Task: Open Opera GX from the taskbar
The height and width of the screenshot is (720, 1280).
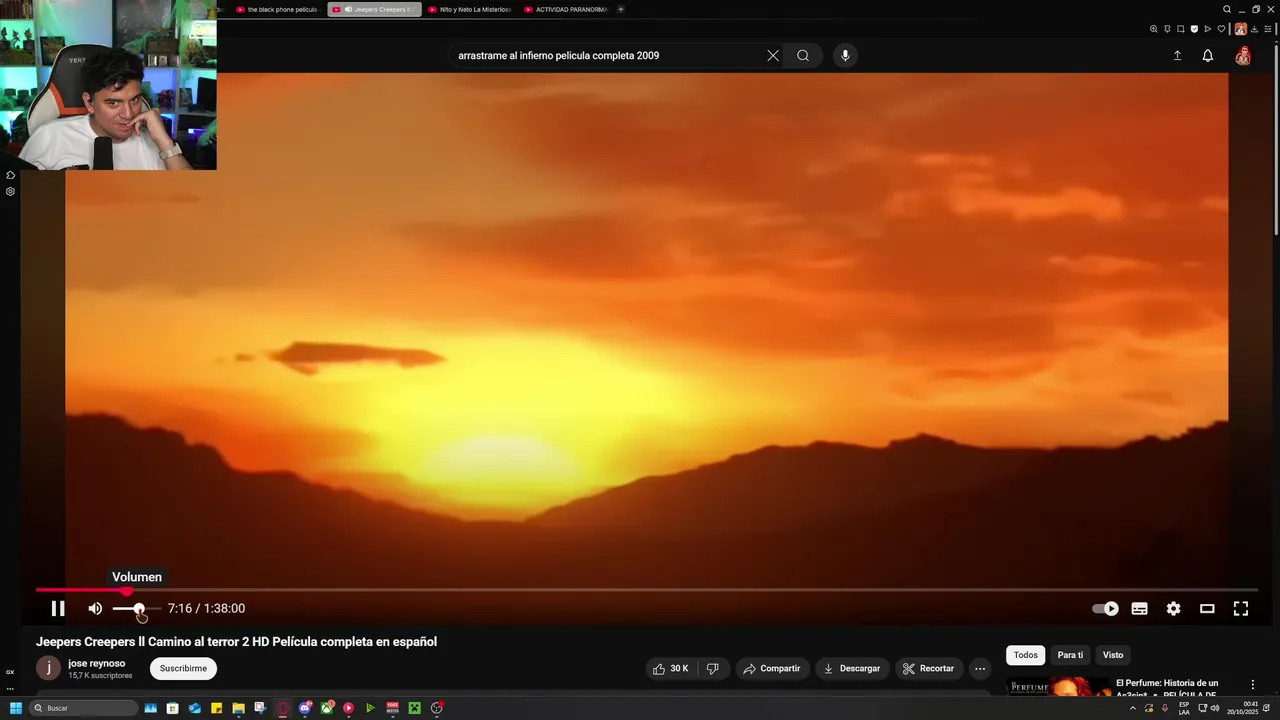Action: 283,708
